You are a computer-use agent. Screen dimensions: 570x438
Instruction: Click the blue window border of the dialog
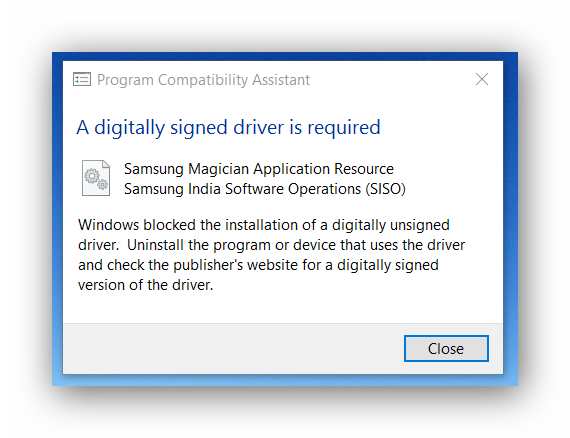pyautogui.click(x=57, y=218)
